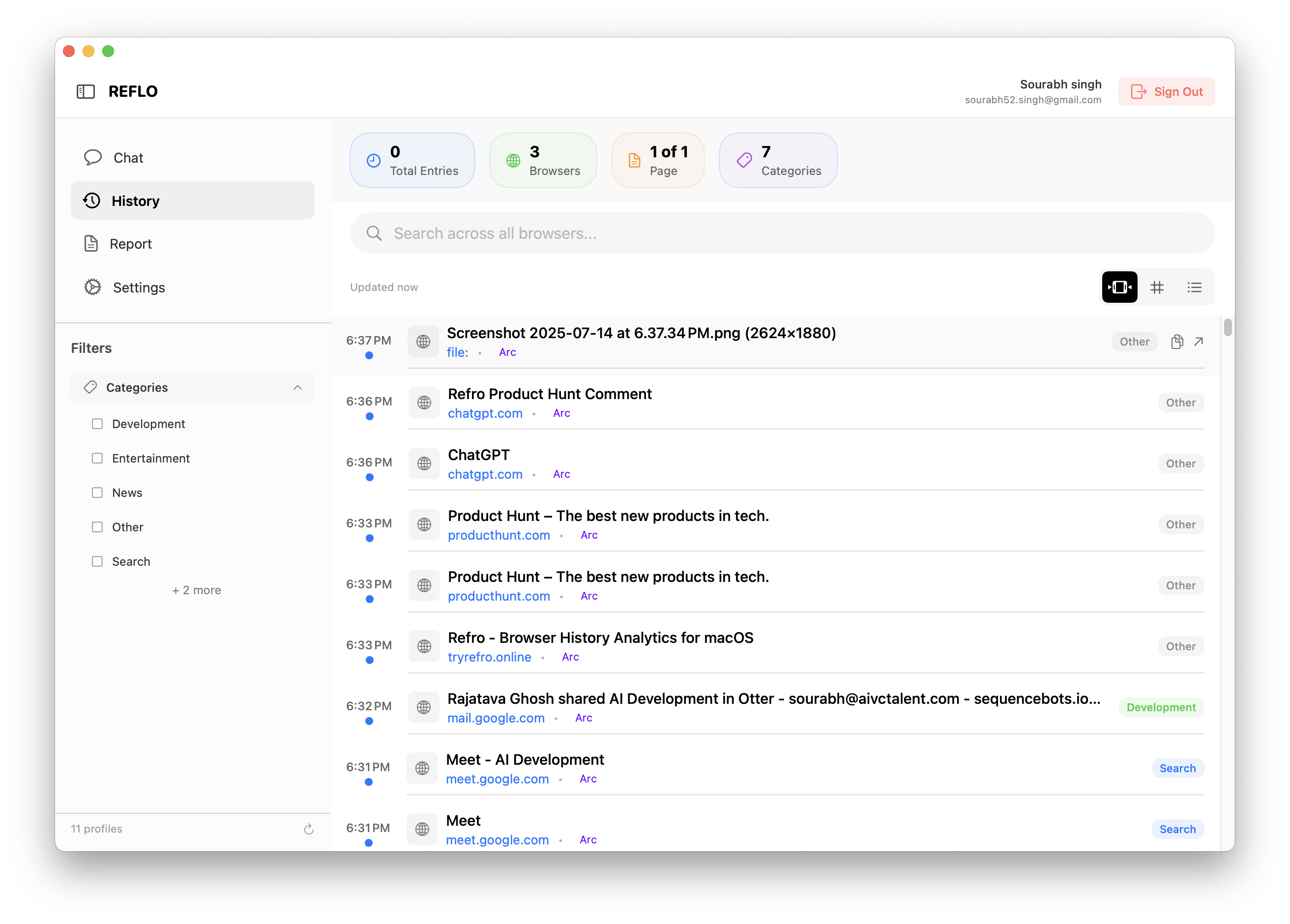Open the tryrefro.online link
This screenshot has width=1290, height=924.
(x=489, y=657)
